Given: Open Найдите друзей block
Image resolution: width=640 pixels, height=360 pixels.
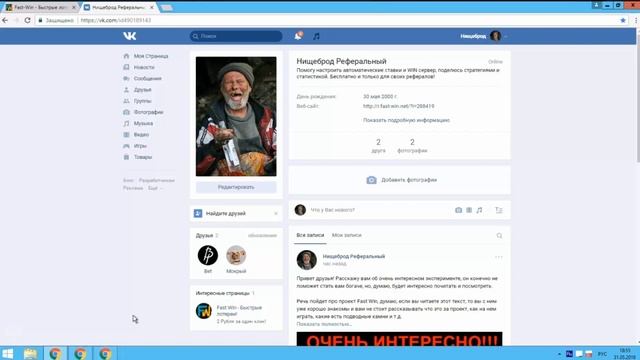Looking at the screenshot, I should [x=226, y=213].
